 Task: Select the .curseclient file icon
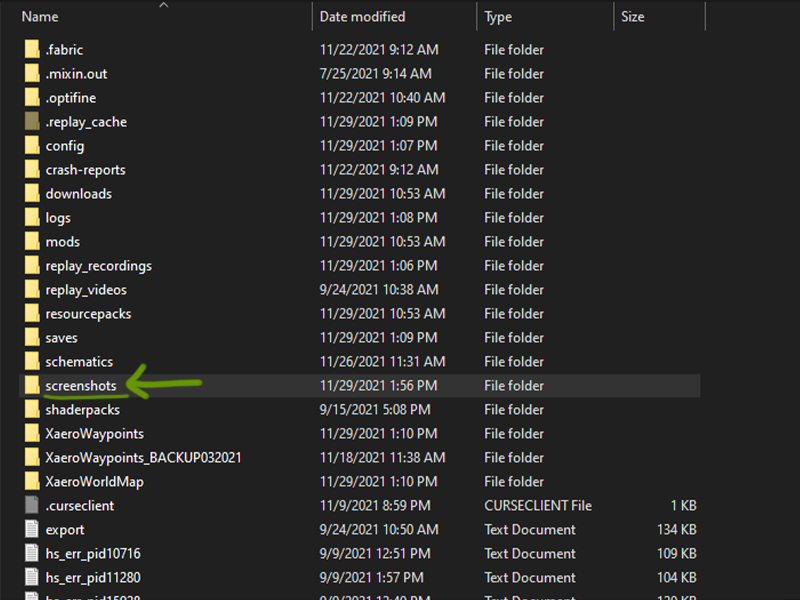click(32, 506)
